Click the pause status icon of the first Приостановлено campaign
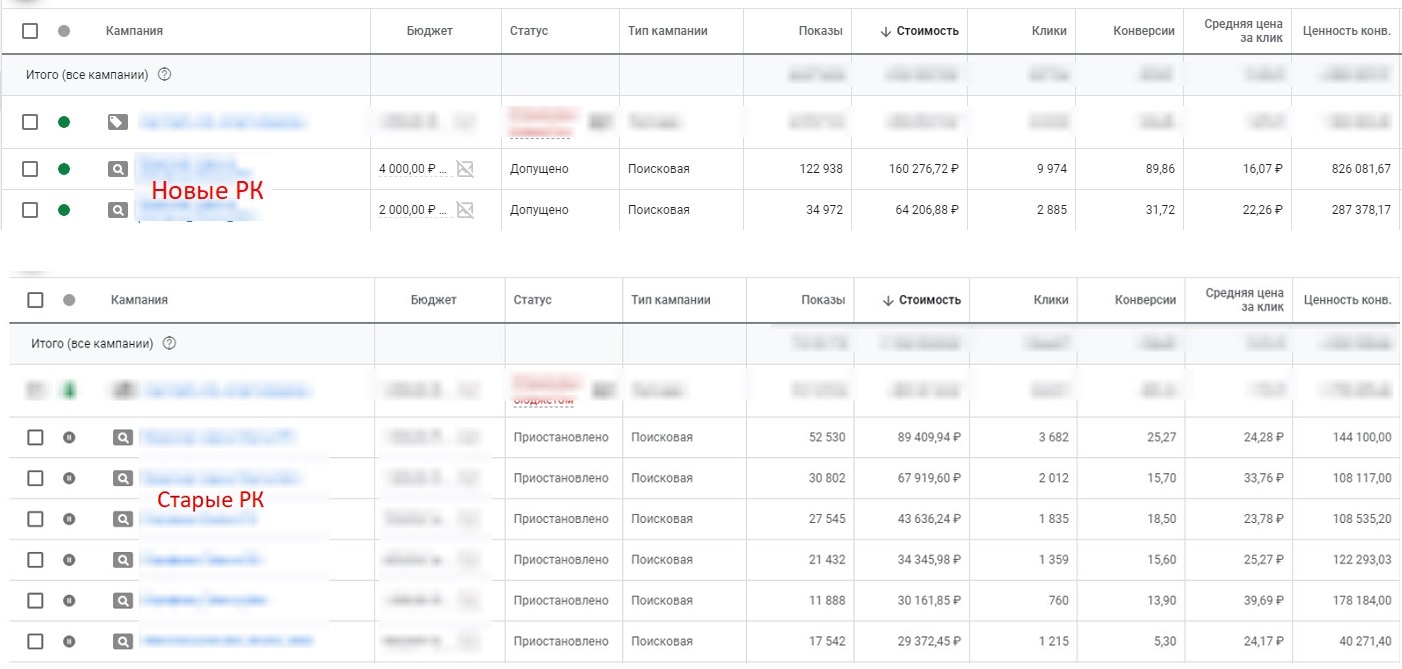1402x669 pixels. click(x=68, y=436)
